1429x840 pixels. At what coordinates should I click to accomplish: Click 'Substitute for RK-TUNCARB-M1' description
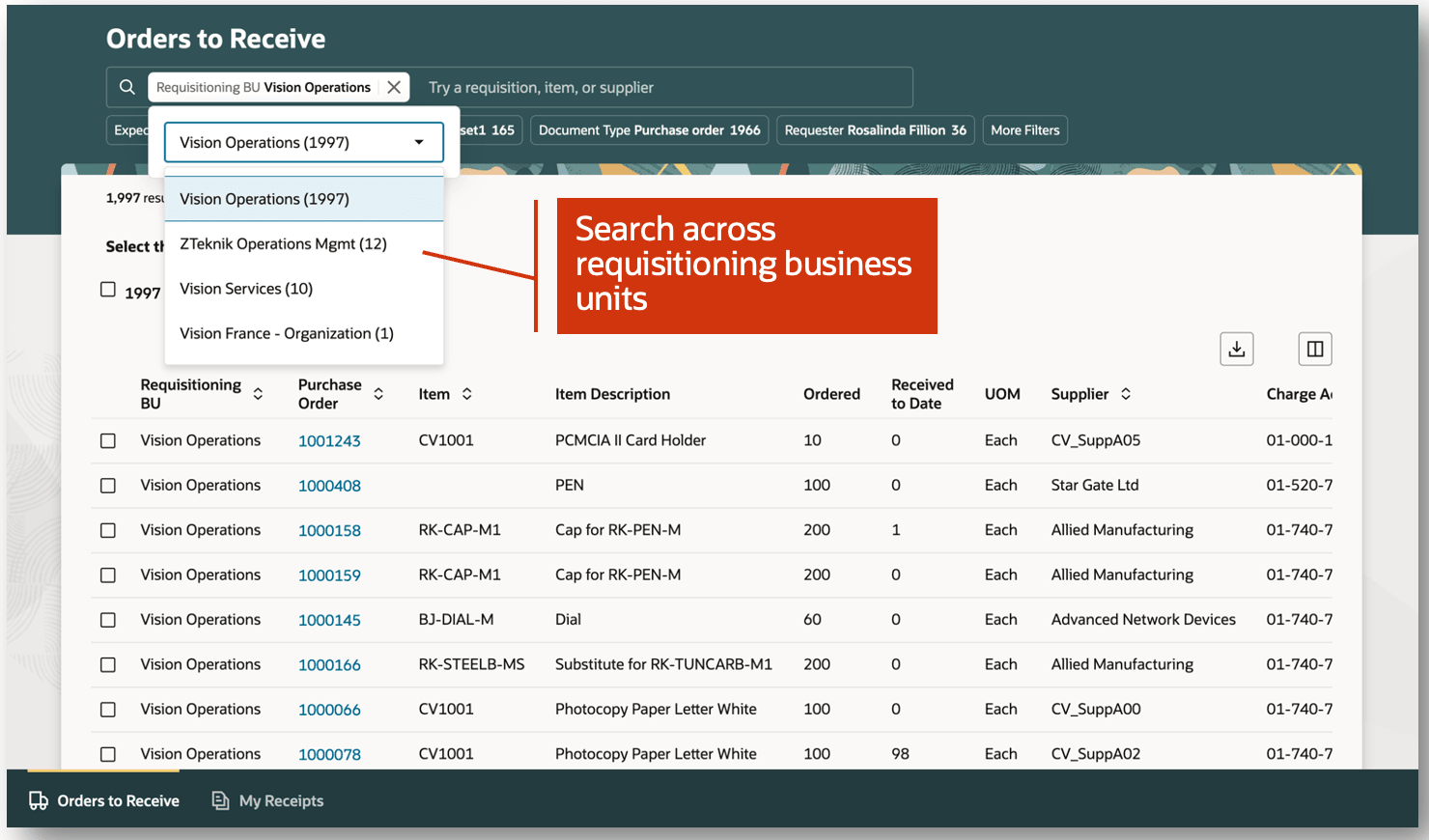click(663, 664)
